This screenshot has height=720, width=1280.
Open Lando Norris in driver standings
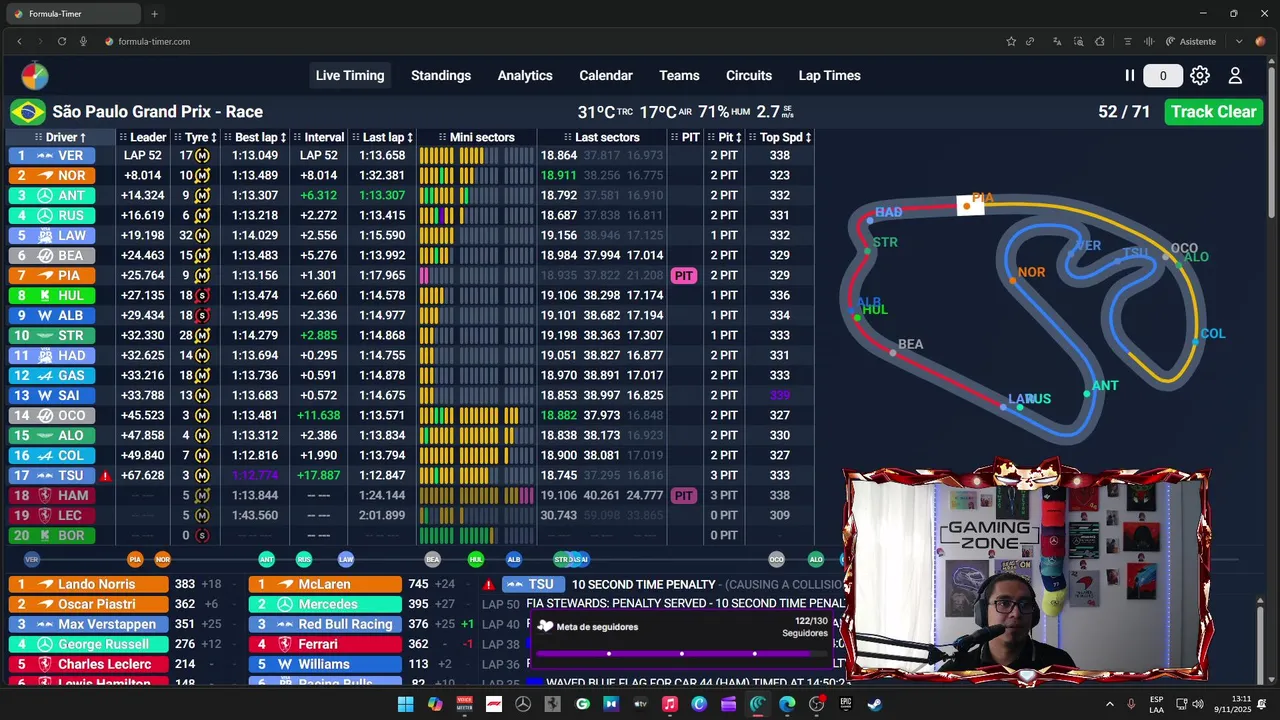click(88, 584)
